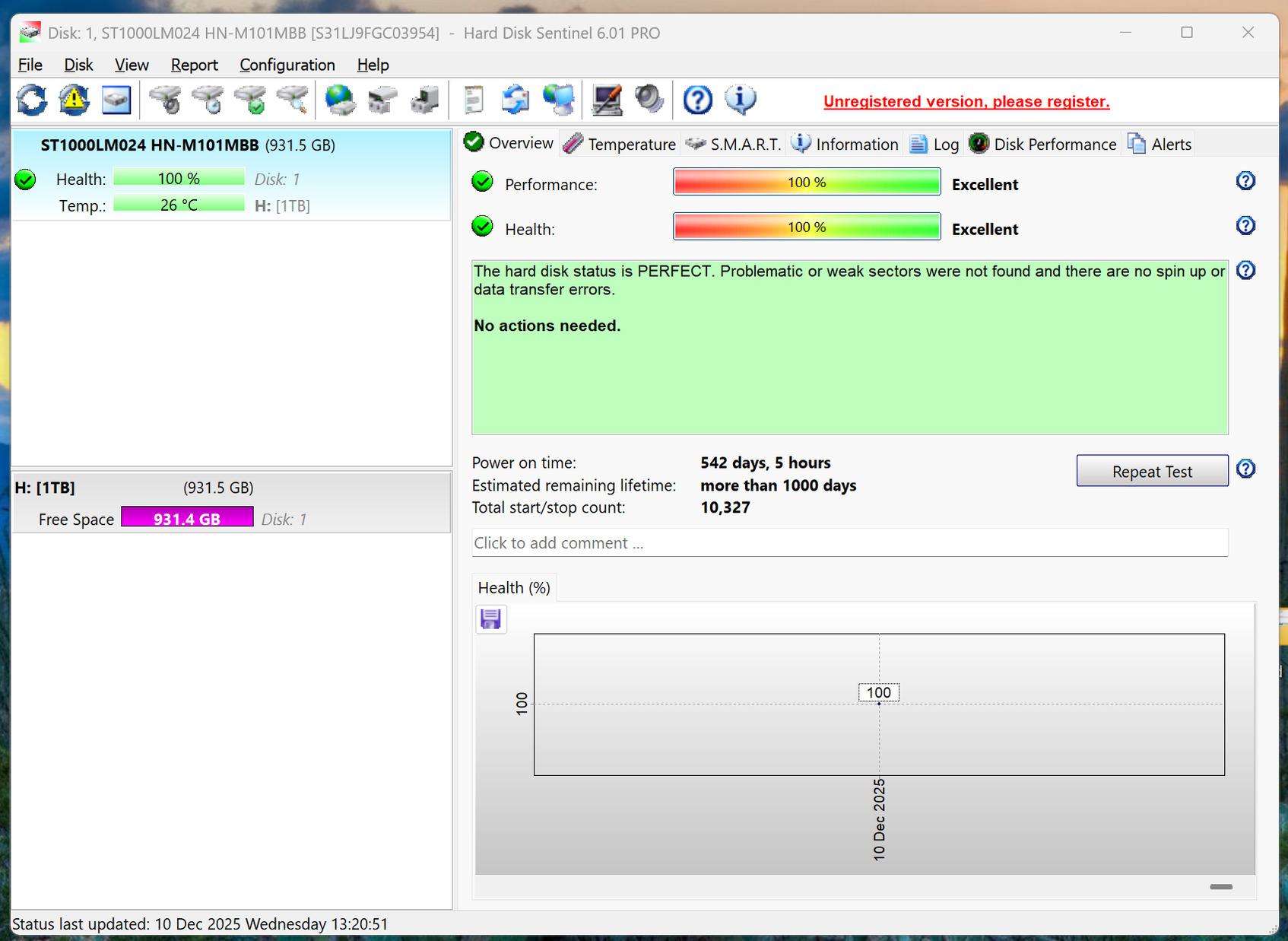Click the 26 °C temperature bar
The height and width of the screenshot is (941, 1288).
179,204
